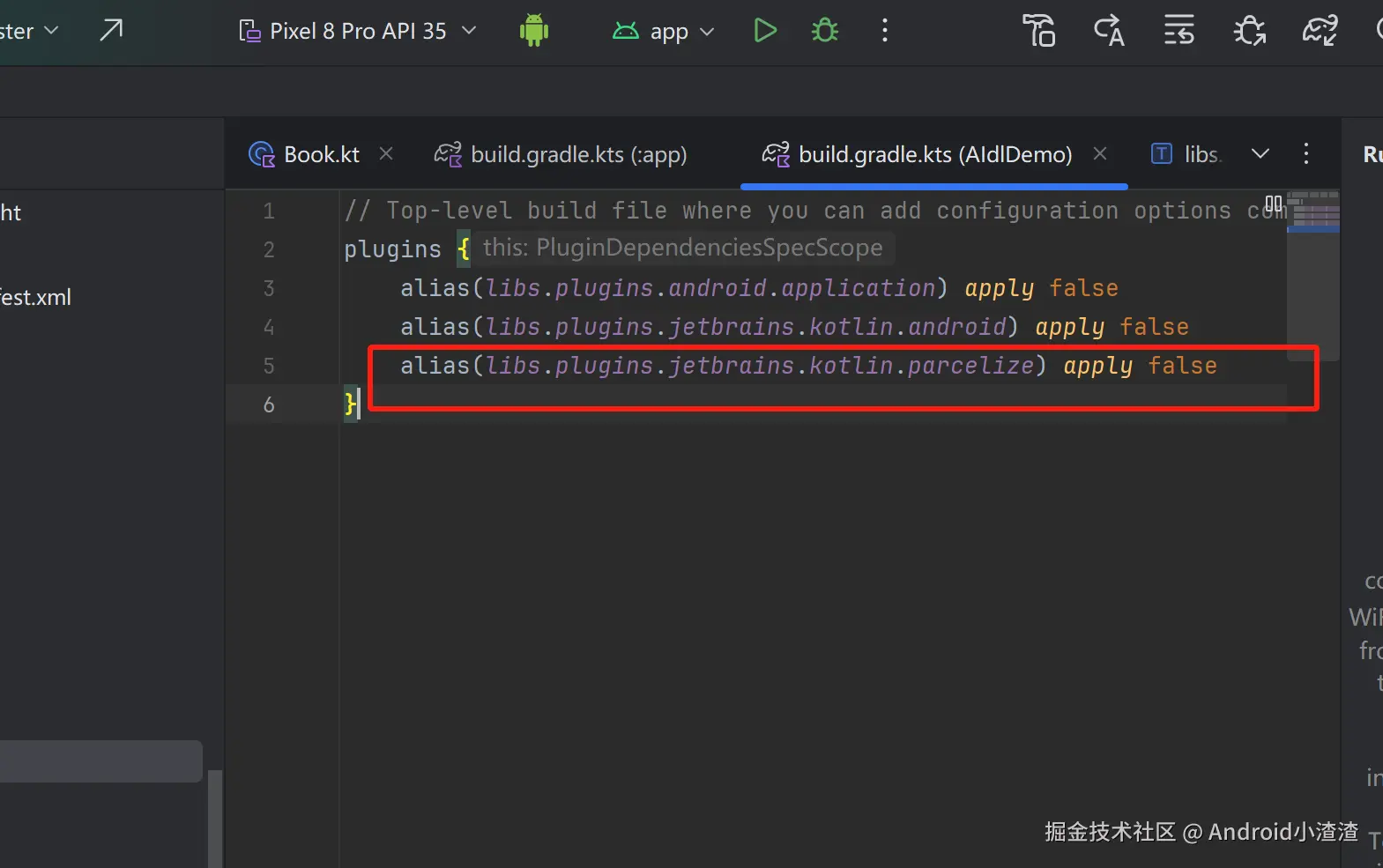Open the app run configuration dropdown
The width and height of the screenshot is (1383, 868).
(x=663, y=32)
